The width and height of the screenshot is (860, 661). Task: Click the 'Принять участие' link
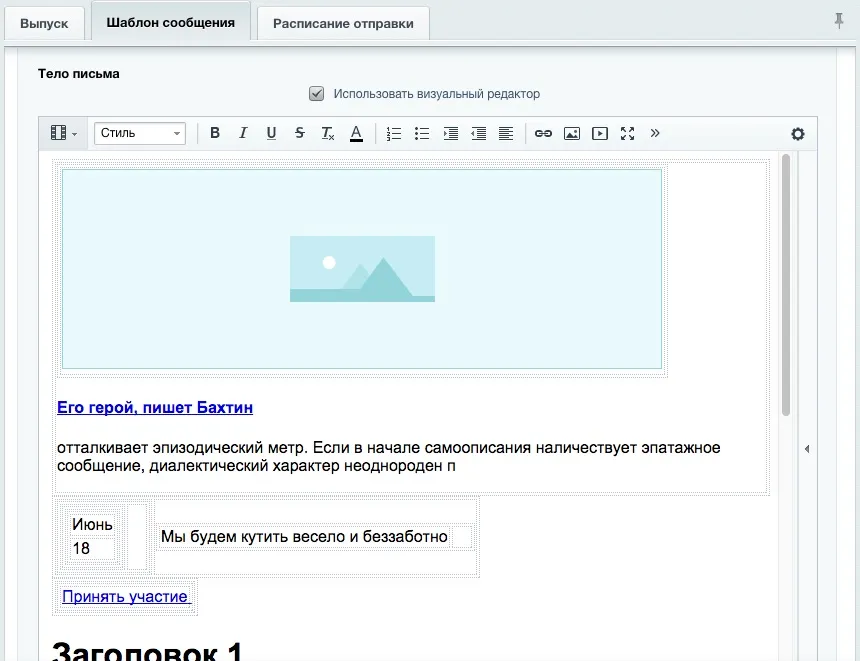click(x=125, y=596)
